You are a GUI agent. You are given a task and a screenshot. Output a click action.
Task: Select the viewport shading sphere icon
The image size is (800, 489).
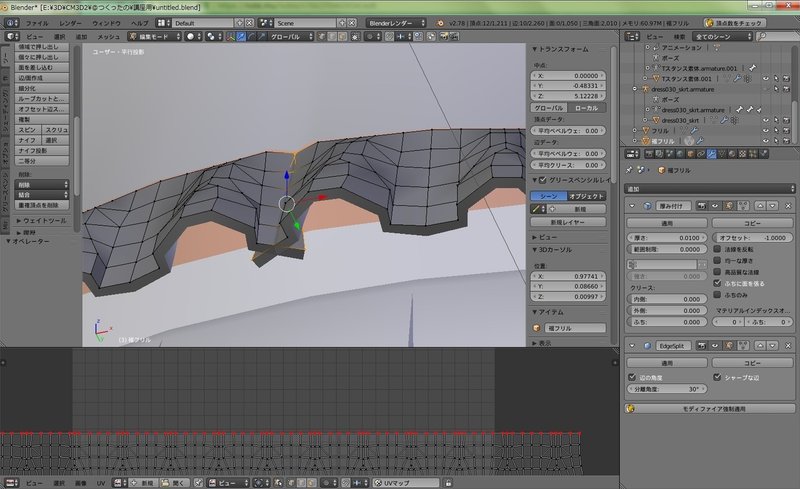(x=190, y=36)
